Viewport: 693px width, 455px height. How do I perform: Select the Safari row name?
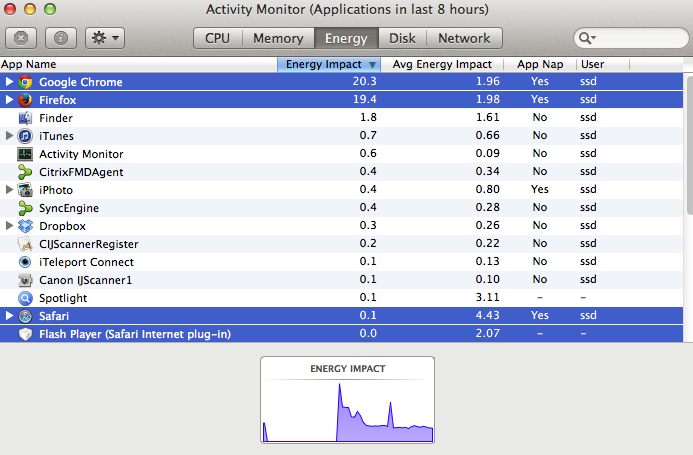coord(54,316)
